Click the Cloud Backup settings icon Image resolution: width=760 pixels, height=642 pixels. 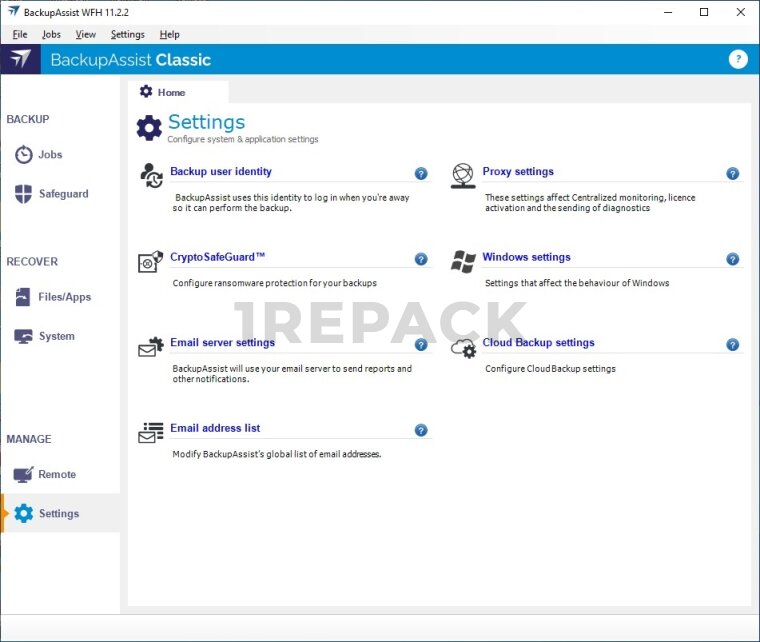(463, 346)
